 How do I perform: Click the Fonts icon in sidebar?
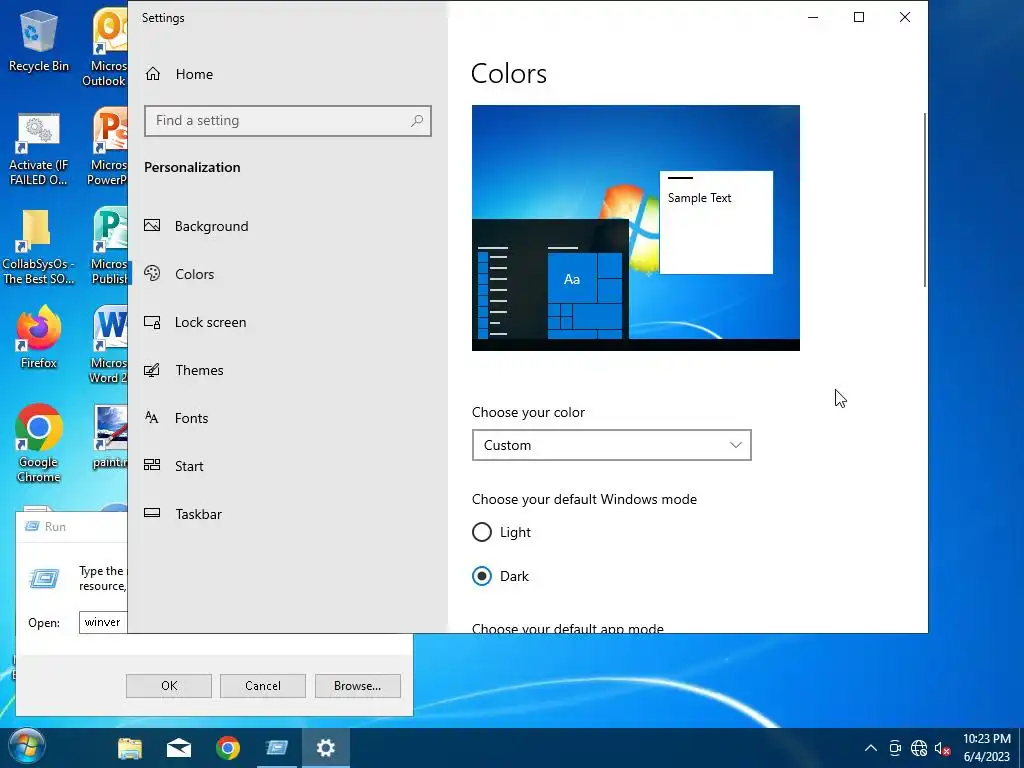click(x=152, y=417)
